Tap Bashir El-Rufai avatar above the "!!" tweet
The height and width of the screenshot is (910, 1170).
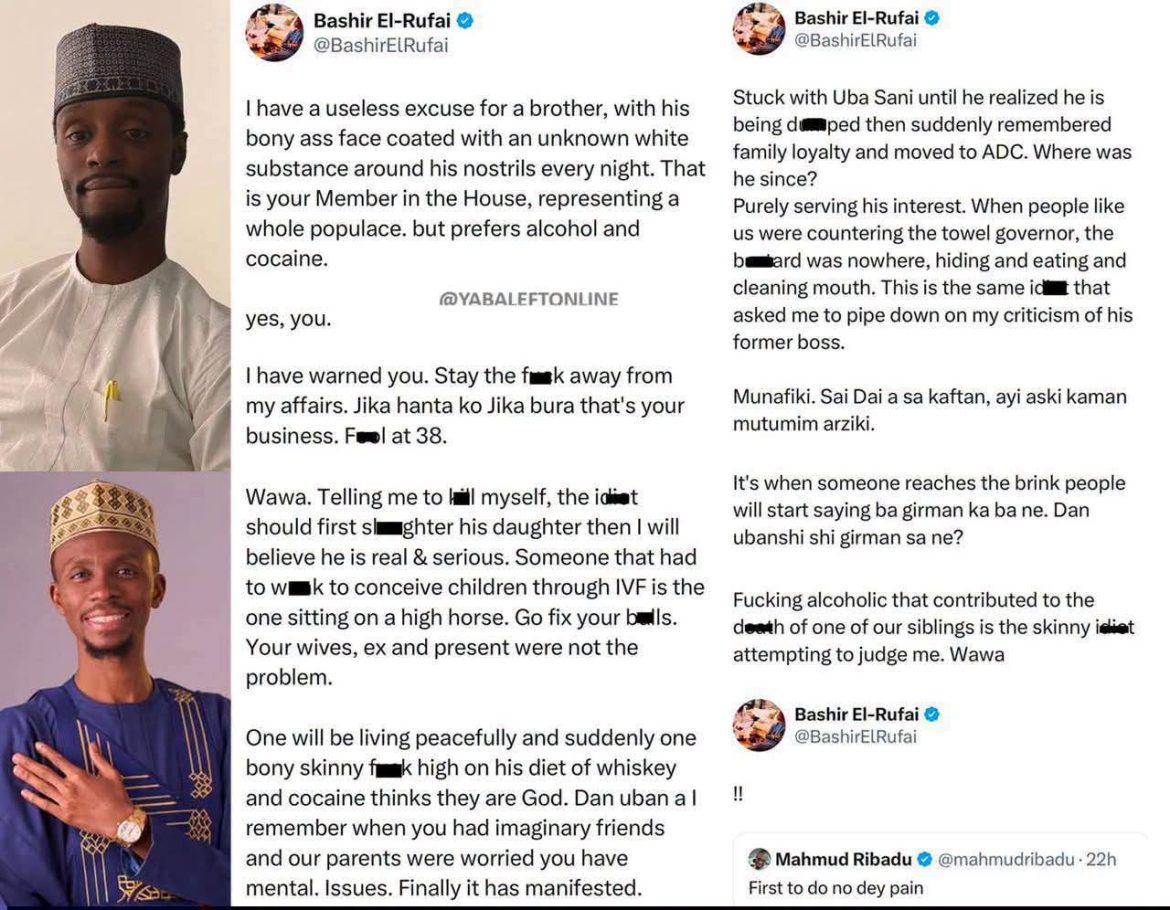759,724
